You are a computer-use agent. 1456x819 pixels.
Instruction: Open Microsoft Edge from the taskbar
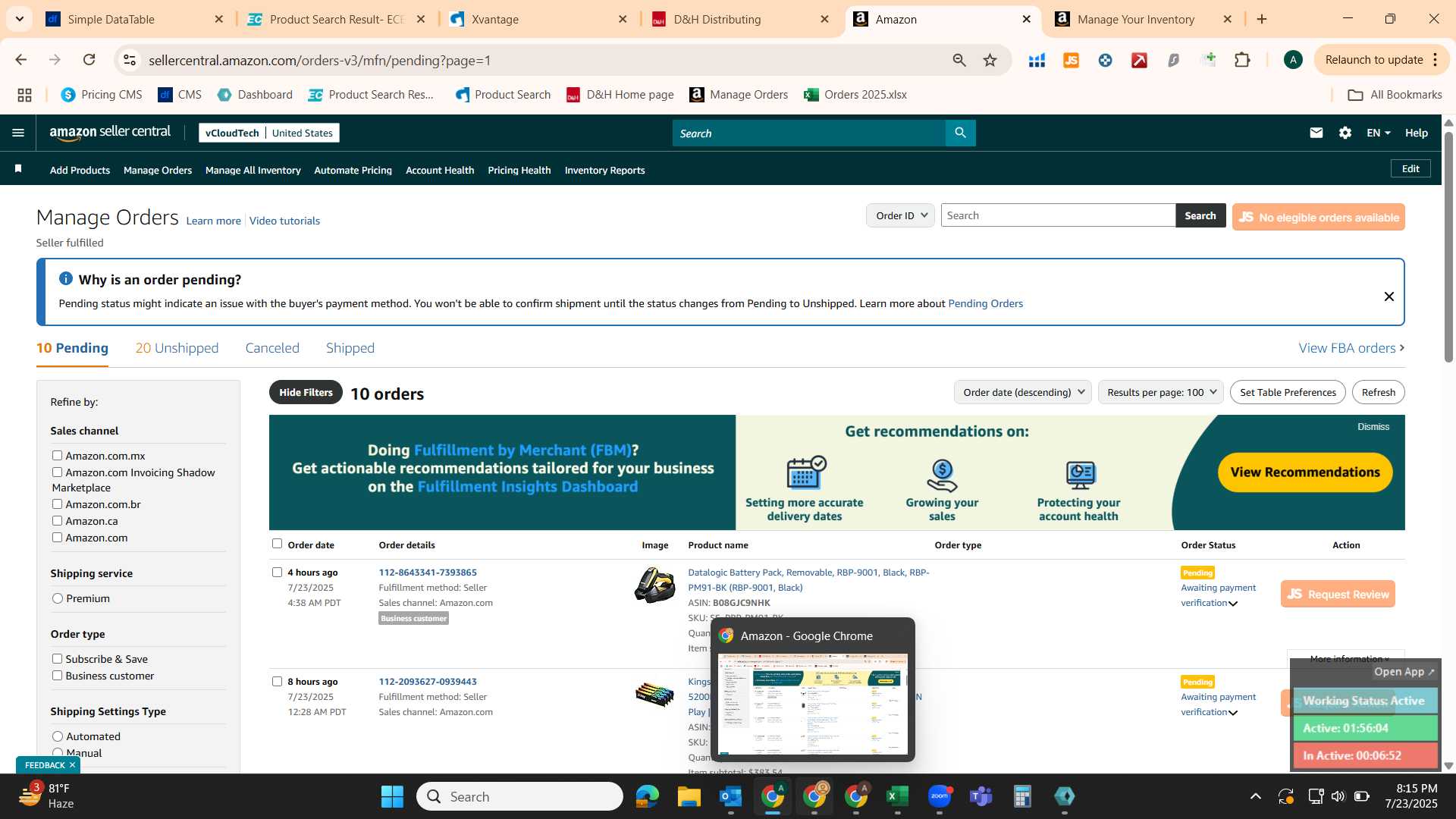click(x=647, y=796)
